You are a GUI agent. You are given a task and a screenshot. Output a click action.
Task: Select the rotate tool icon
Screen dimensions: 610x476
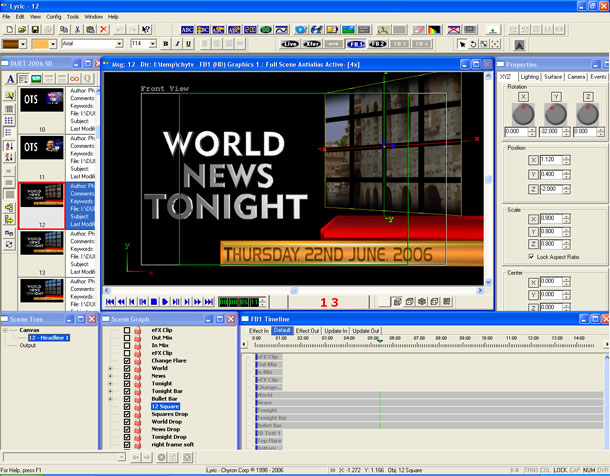(x=473, y=44)
